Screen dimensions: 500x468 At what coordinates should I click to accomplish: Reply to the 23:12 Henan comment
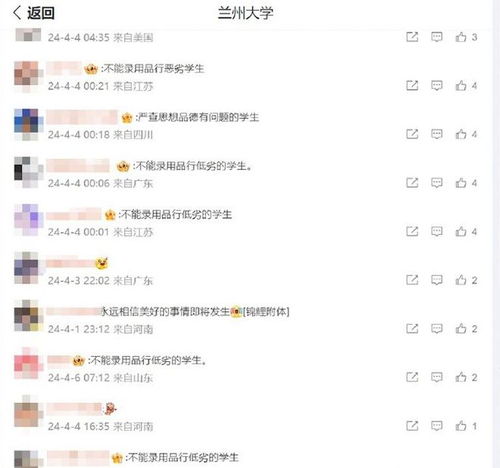click(x=437, y=329)
